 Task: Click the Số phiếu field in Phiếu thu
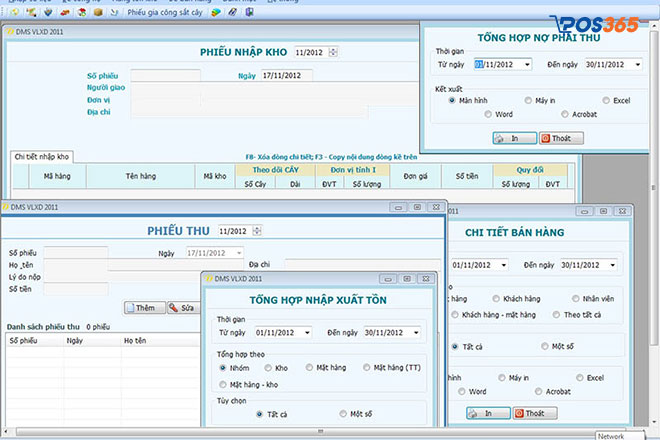(x=76, y=253)
